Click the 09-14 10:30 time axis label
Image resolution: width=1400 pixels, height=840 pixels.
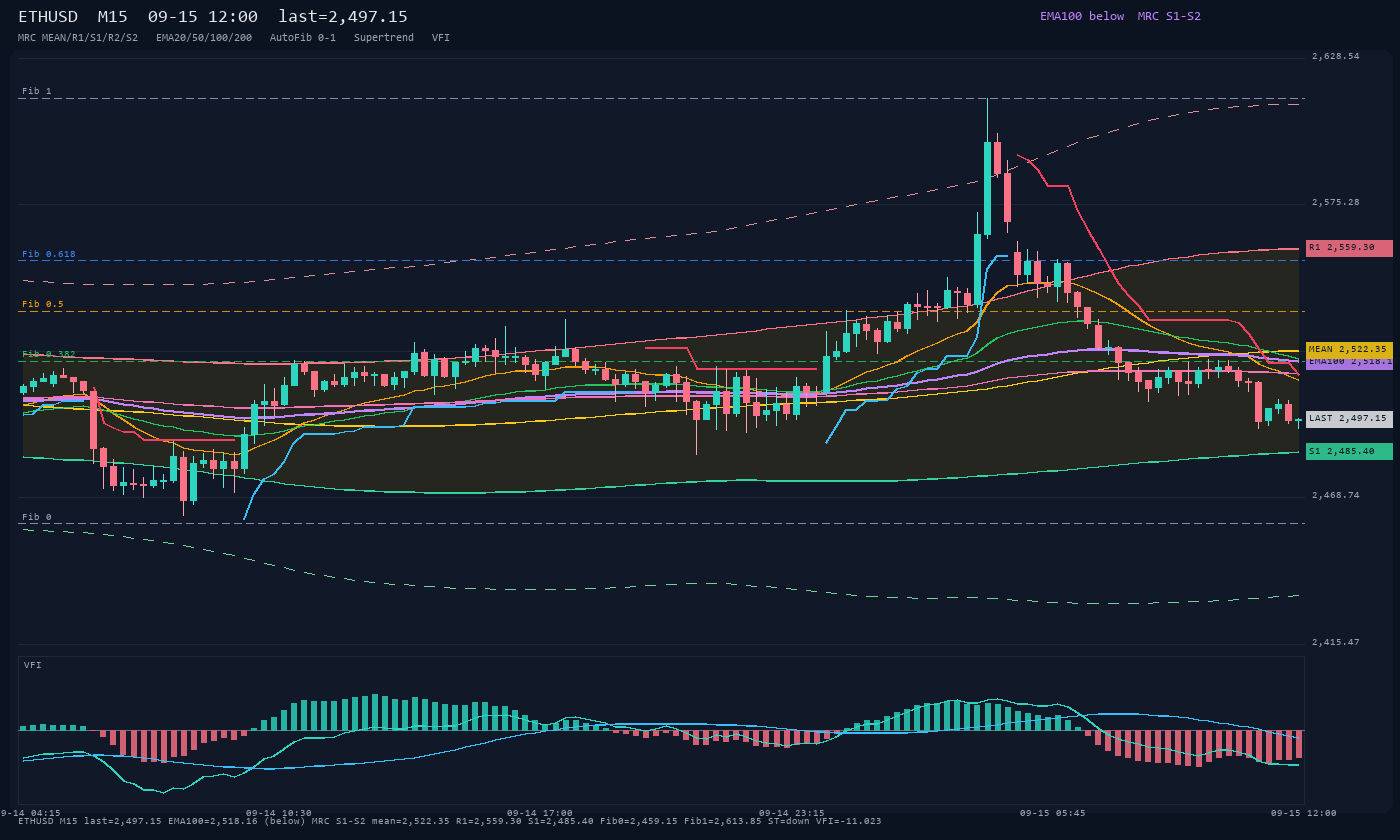tap(278, 813)
